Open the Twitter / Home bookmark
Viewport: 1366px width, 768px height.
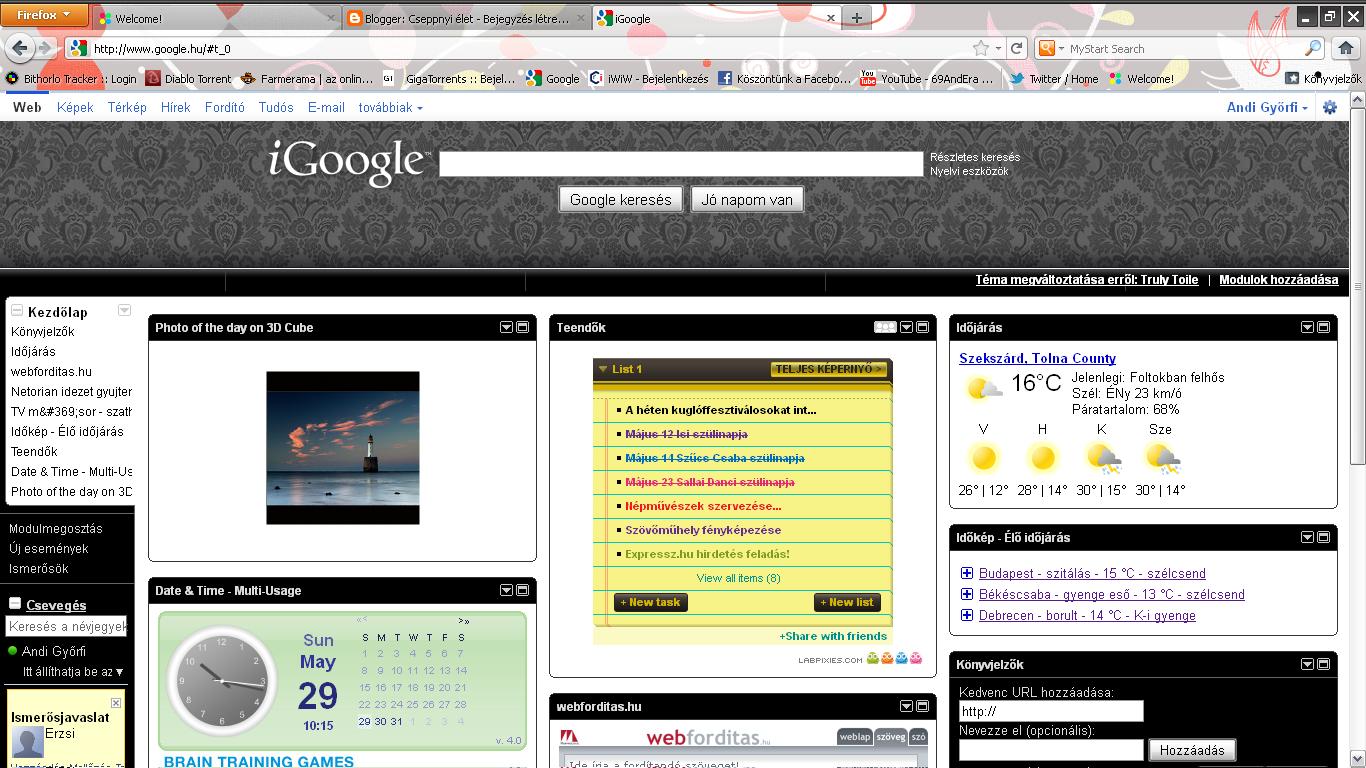(1054, 78)
